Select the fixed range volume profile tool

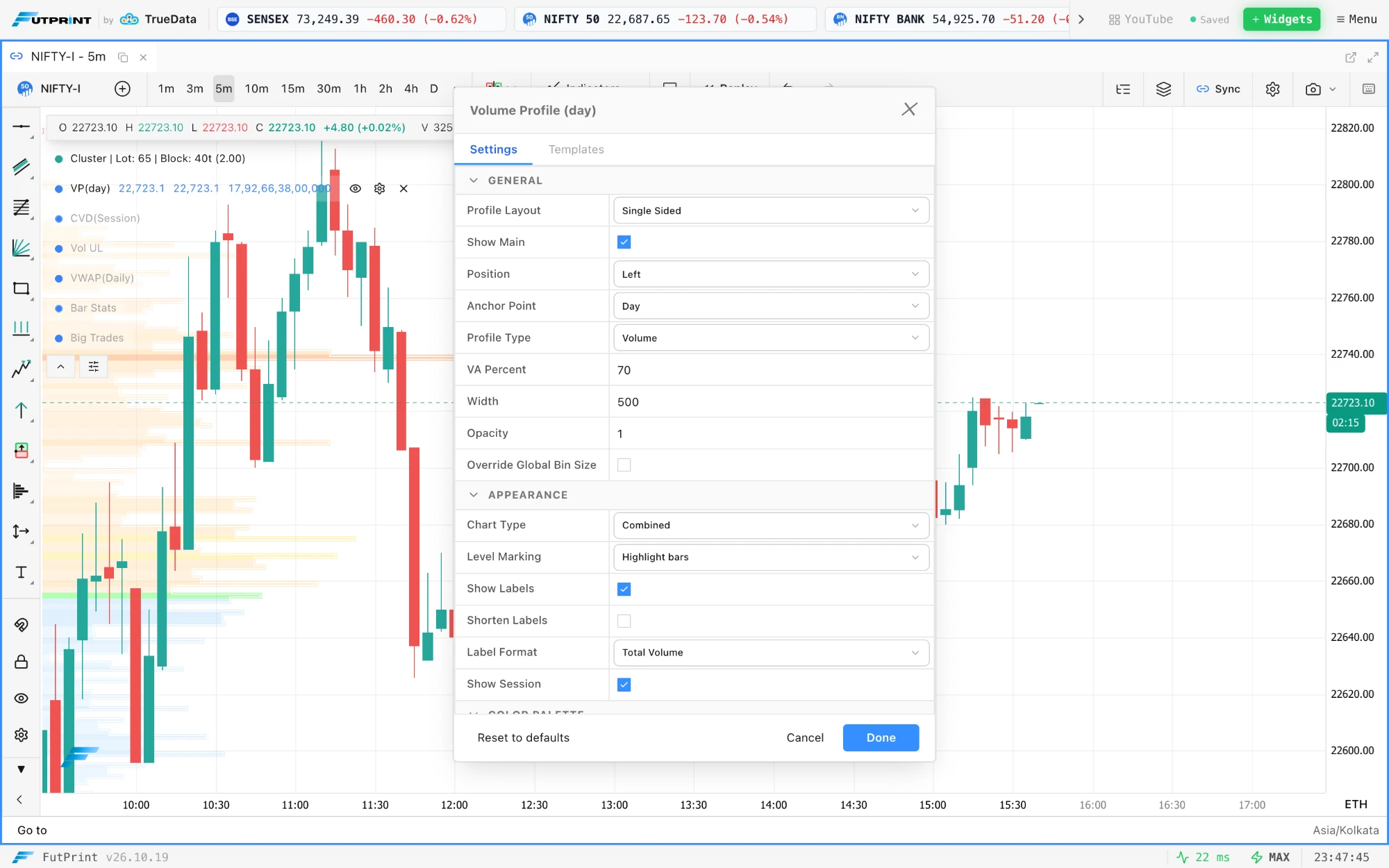pyautogui.click(x=22, y=491)
